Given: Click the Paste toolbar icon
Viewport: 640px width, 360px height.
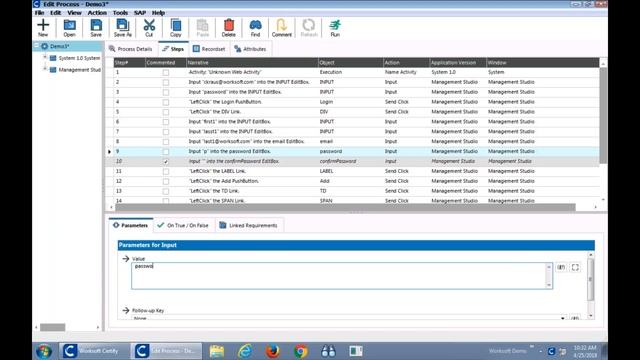Looking at the screenshot, I should (202, 28).
